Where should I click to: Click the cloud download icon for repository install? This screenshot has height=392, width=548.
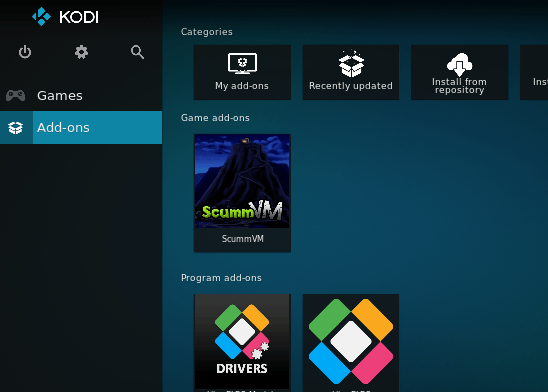coord(459,65)
